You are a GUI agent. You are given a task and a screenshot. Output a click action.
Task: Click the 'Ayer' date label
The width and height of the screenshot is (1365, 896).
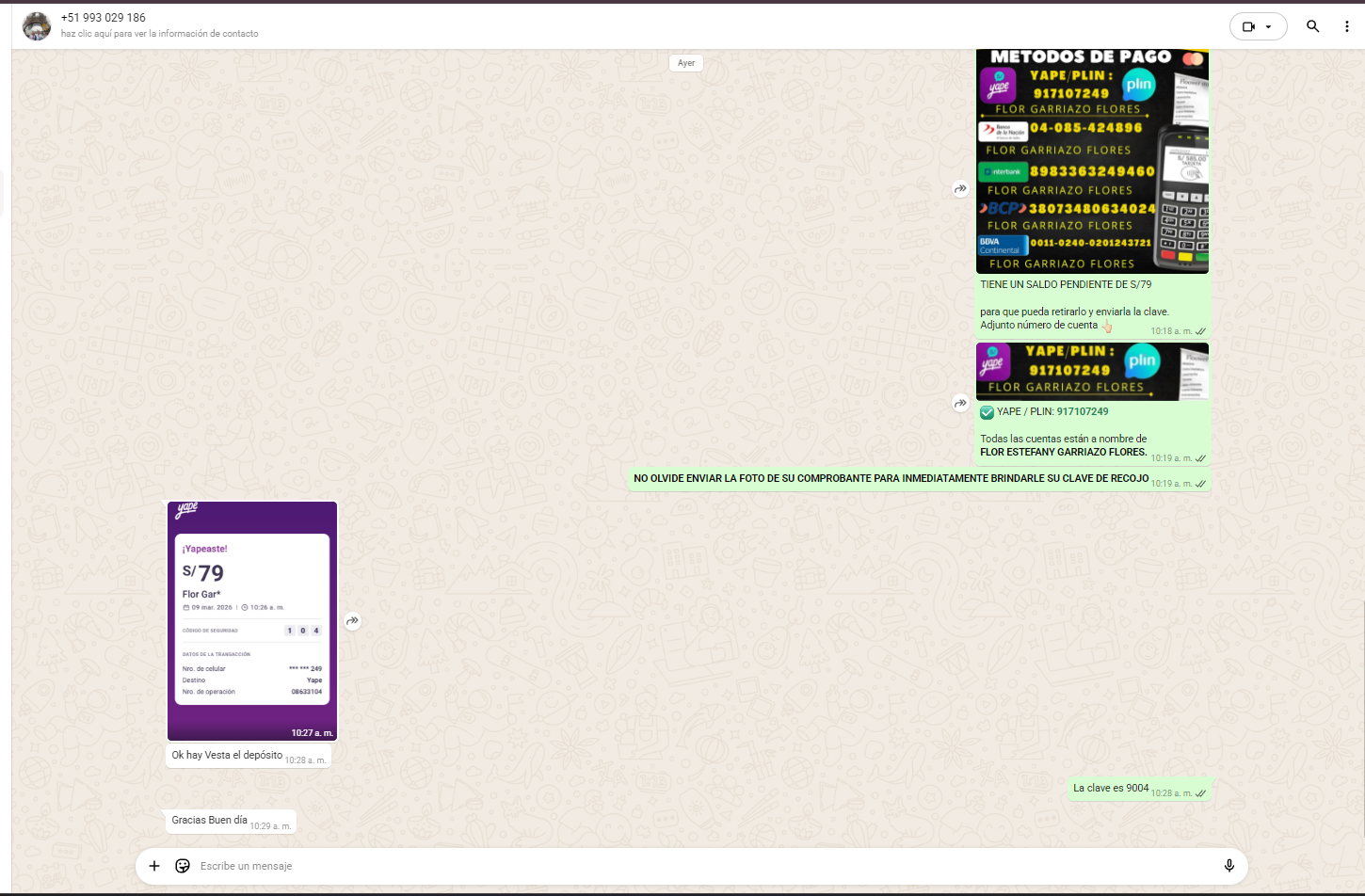[x=686, y=63]
